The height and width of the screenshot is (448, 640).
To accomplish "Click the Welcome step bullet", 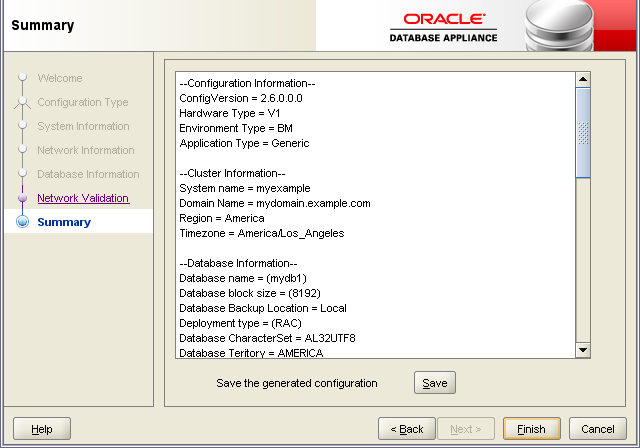I will click(22, 77).
